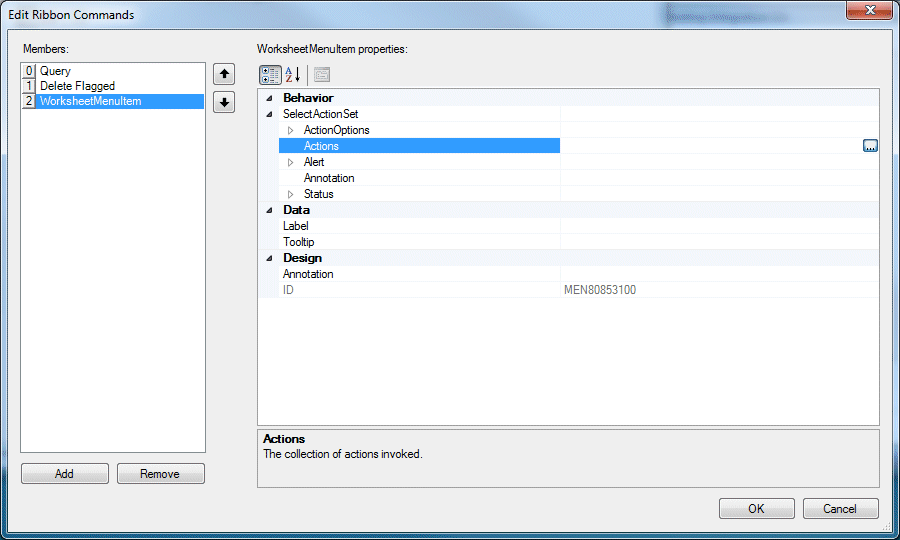The width and height of the screenshot is (900, 540).
Task: Switch property grid to Categorized view
Action: 270,75
